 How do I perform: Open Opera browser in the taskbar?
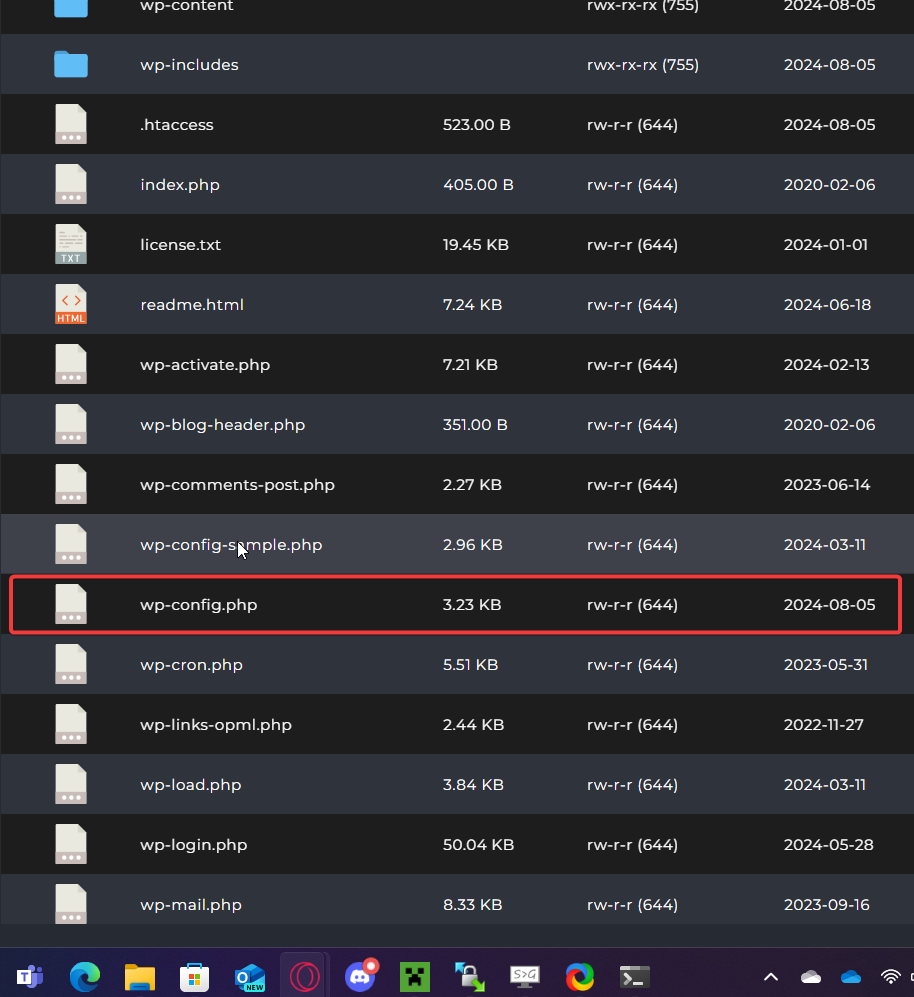(x=304, y=976)
